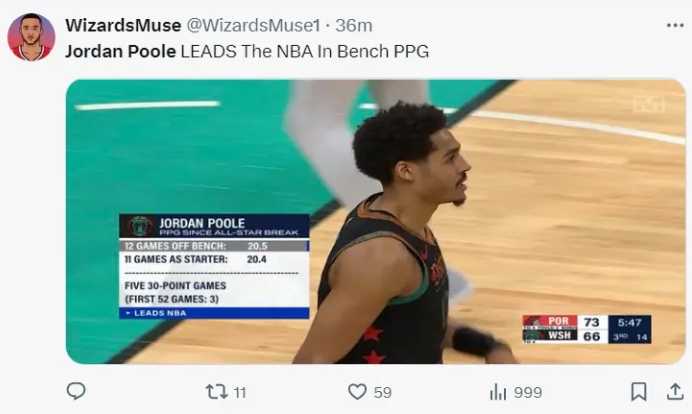692x414 pixels.
Task: Open view analytics bar chart icon
Action: click(x=498, y=391)
